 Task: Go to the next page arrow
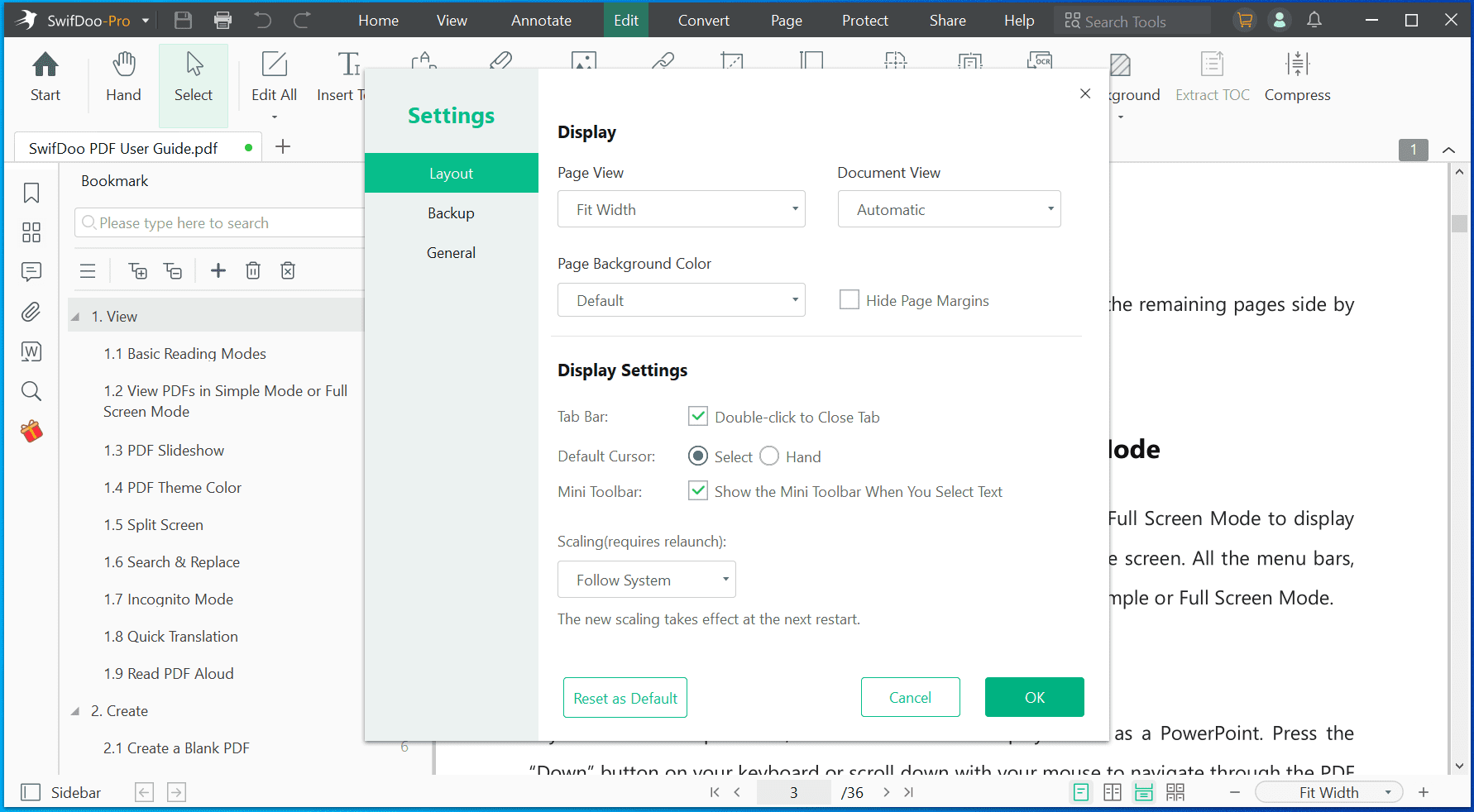(886, 792)
